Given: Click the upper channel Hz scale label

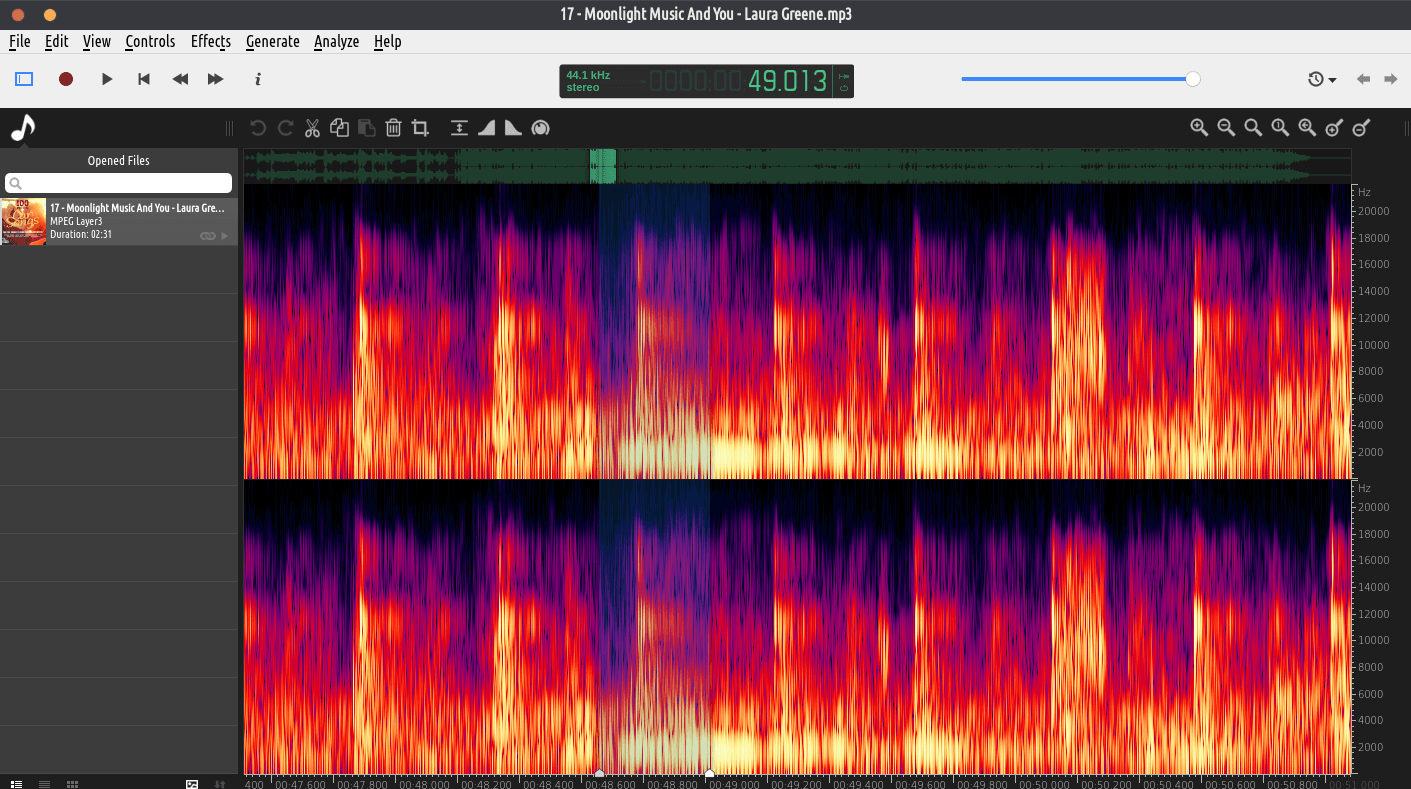Looking at the screenshot, I should coord(1364,191).
